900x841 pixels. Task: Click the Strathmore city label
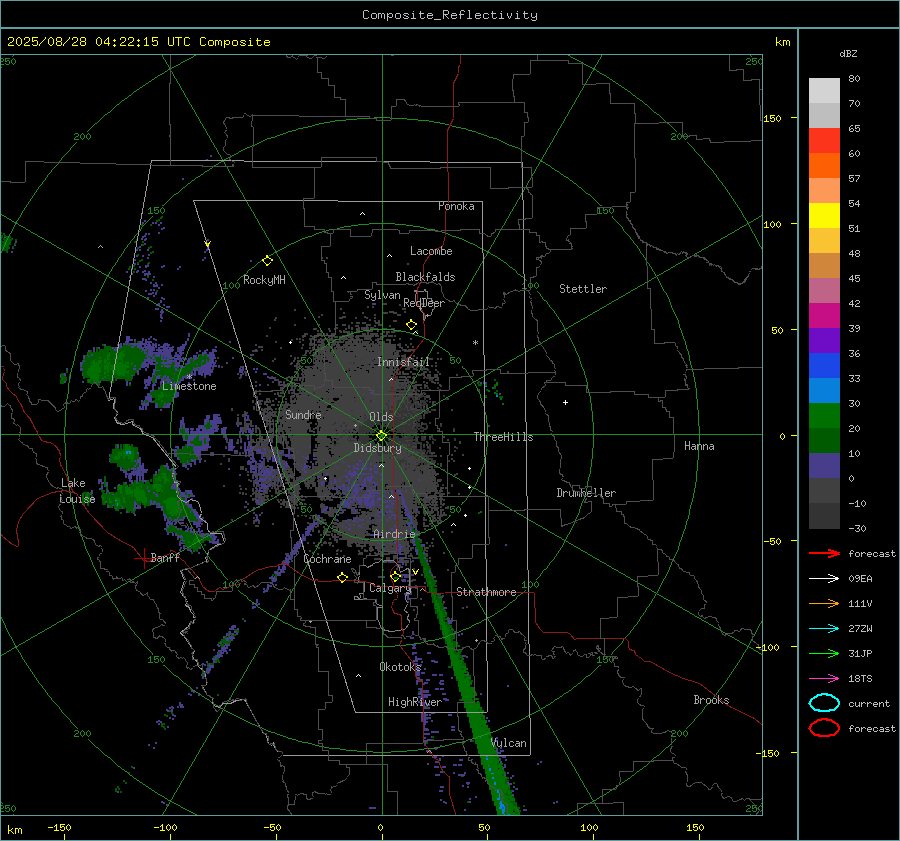[x=486, y=592]
